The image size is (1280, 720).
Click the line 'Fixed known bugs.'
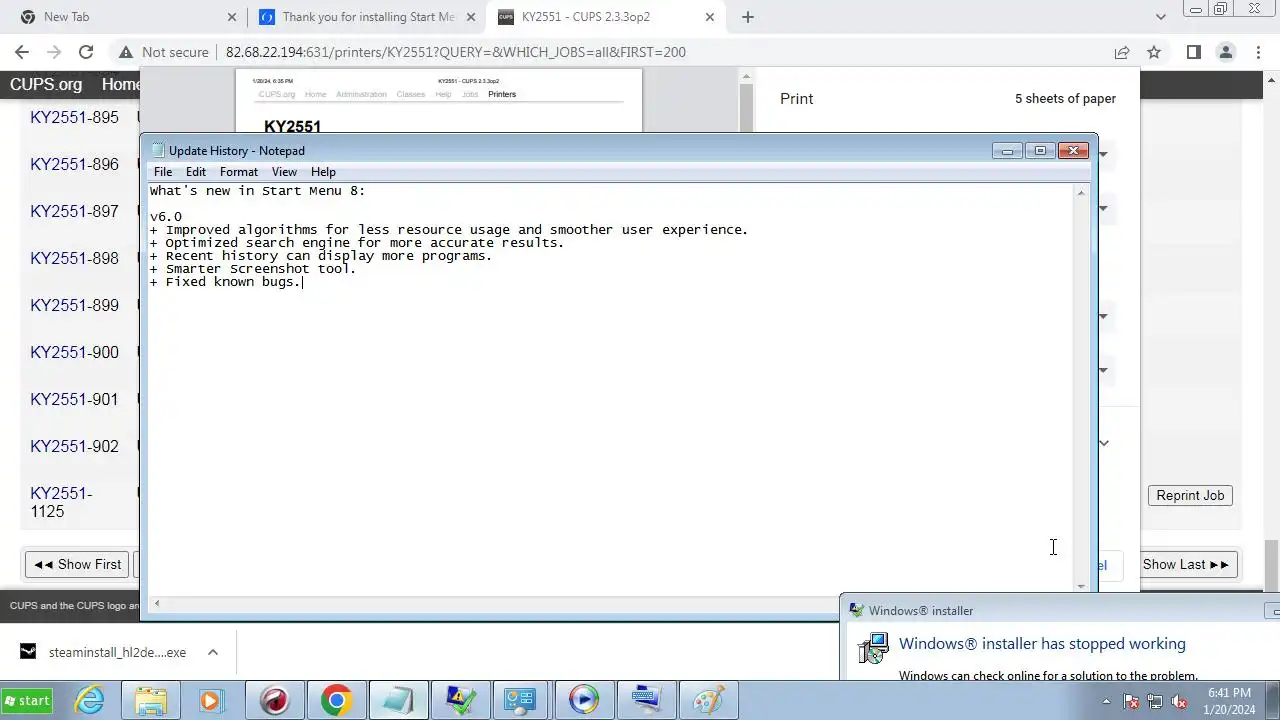point(226,282)
